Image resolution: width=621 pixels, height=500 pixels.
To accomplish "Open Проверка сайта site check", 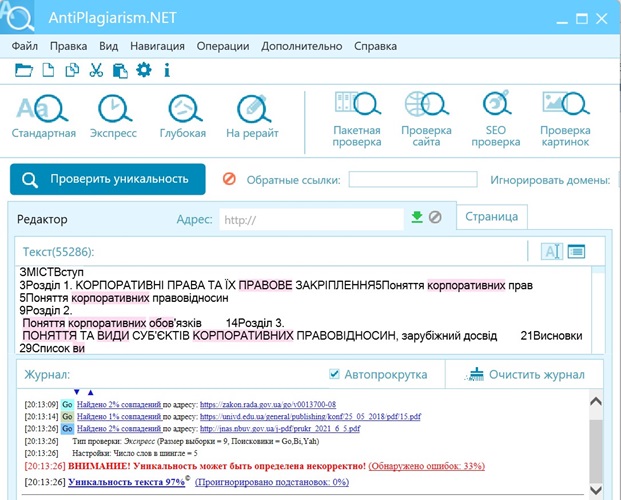I will click(x=426, y=119).
